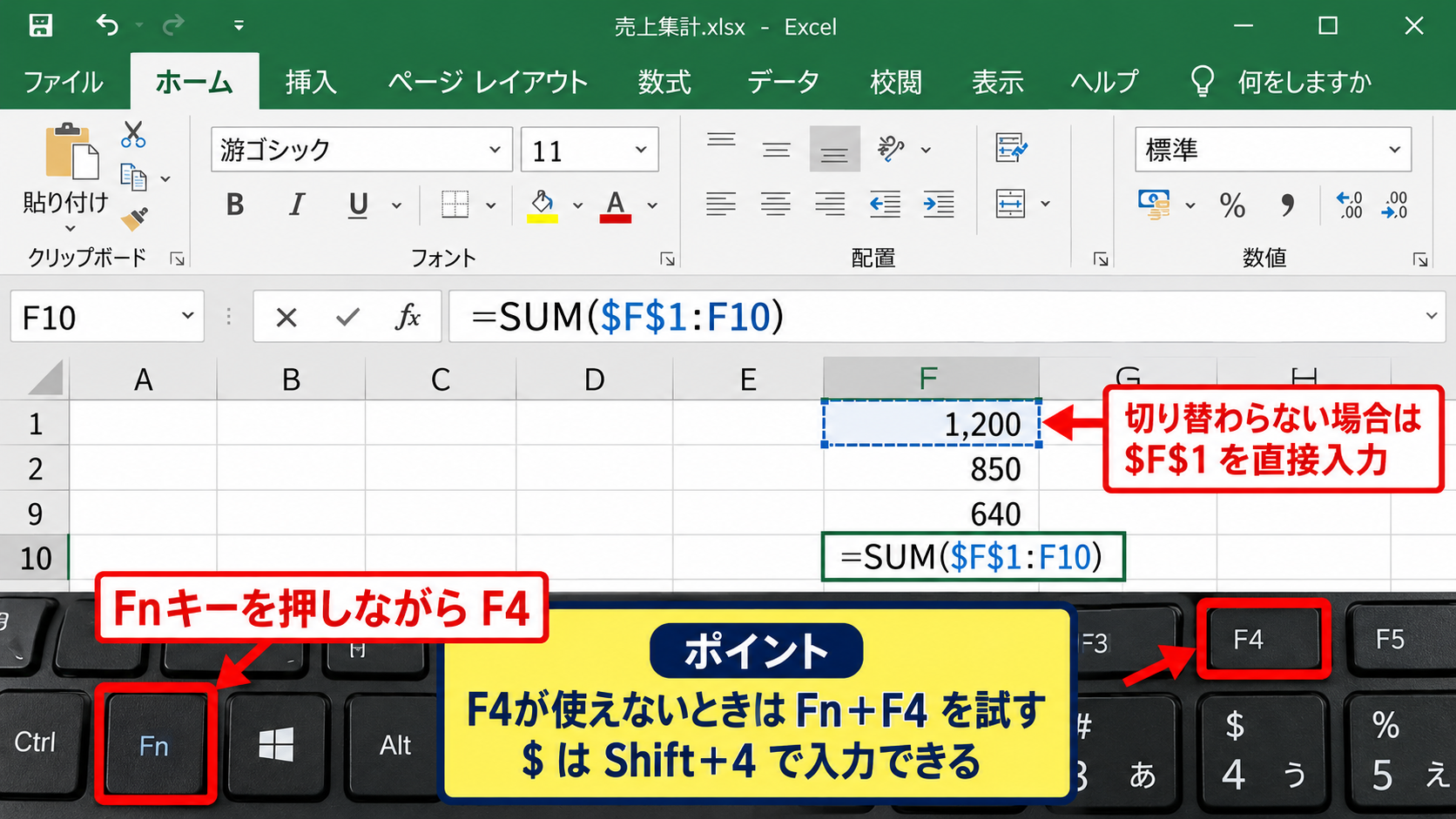Open the 游ゴシック font name dropdown
1456x819 pixels.
[x=495, y=150]
